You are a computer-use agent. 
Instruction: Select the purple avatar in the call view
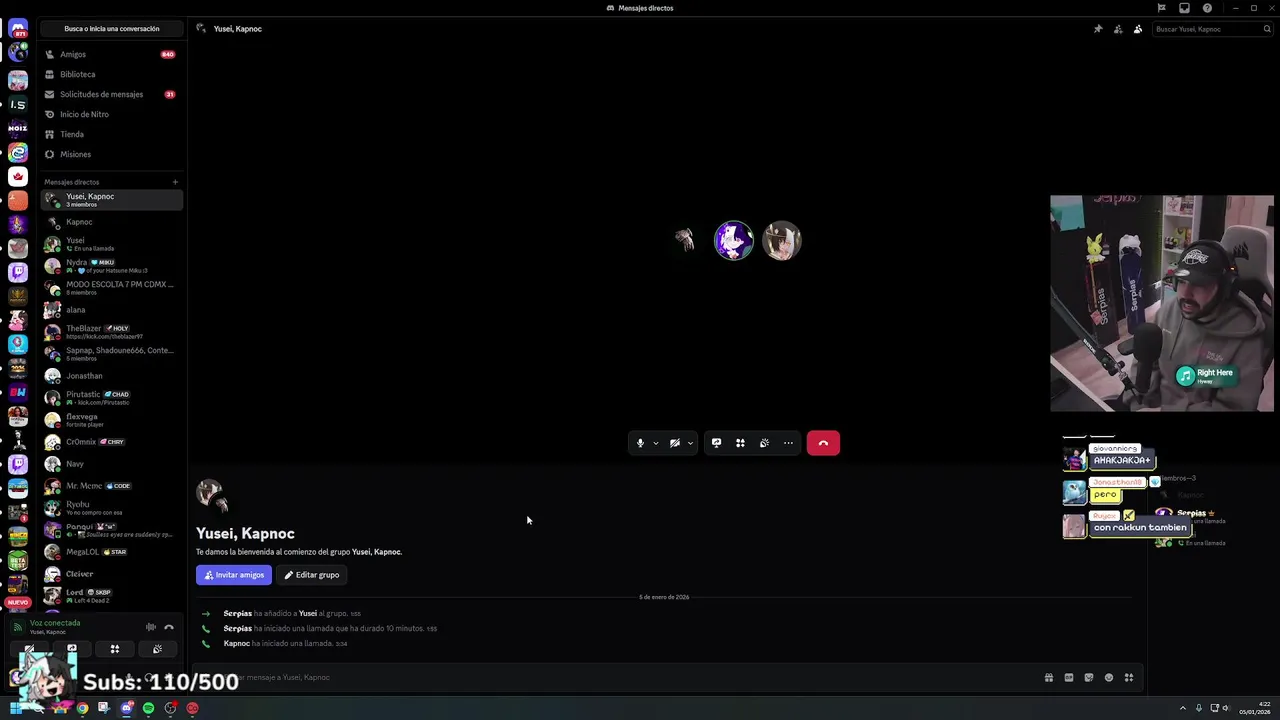734,241
